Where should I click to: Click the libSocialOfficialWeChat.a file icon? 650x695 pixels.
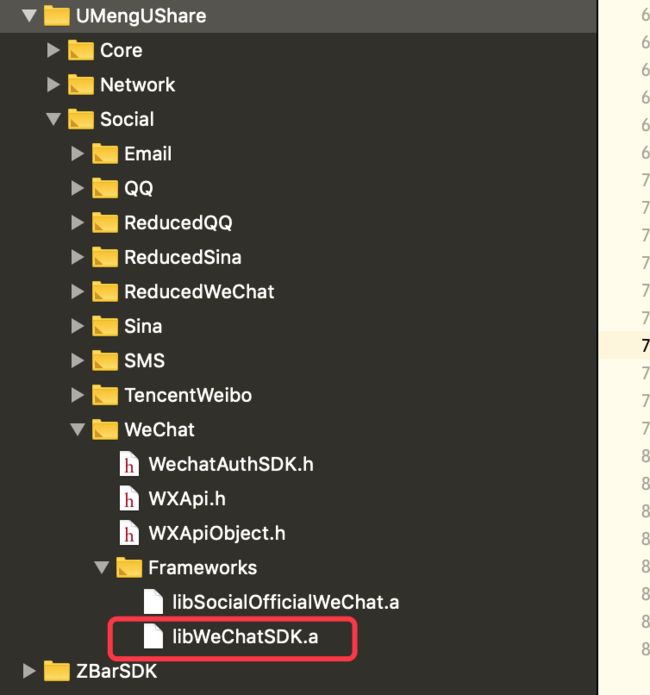[x=153, y=602]
